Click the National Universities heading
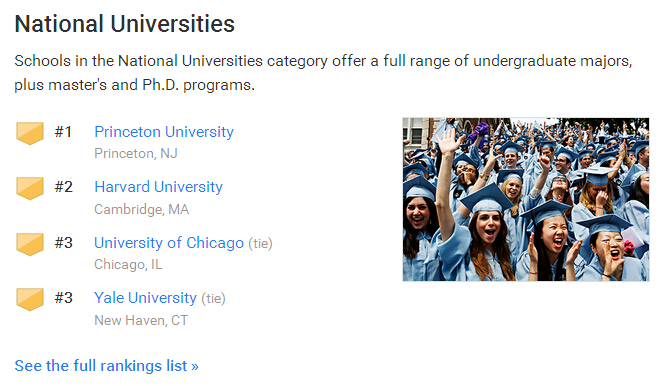Screen dimensions: 667x386 click(125, 24)
